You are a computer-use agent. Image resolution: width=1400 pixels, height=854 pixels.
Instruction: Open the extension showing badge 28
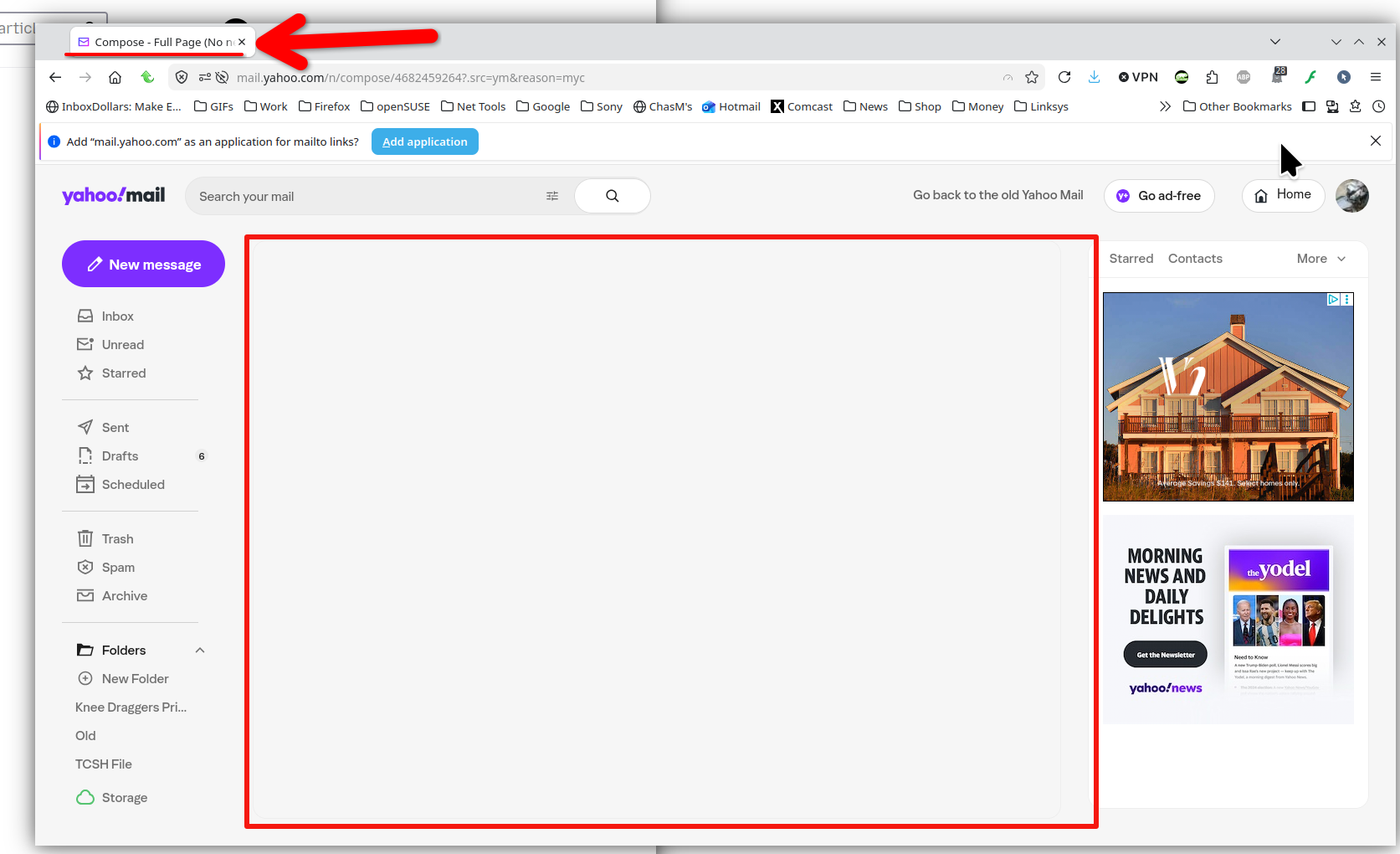[1278, 76]
